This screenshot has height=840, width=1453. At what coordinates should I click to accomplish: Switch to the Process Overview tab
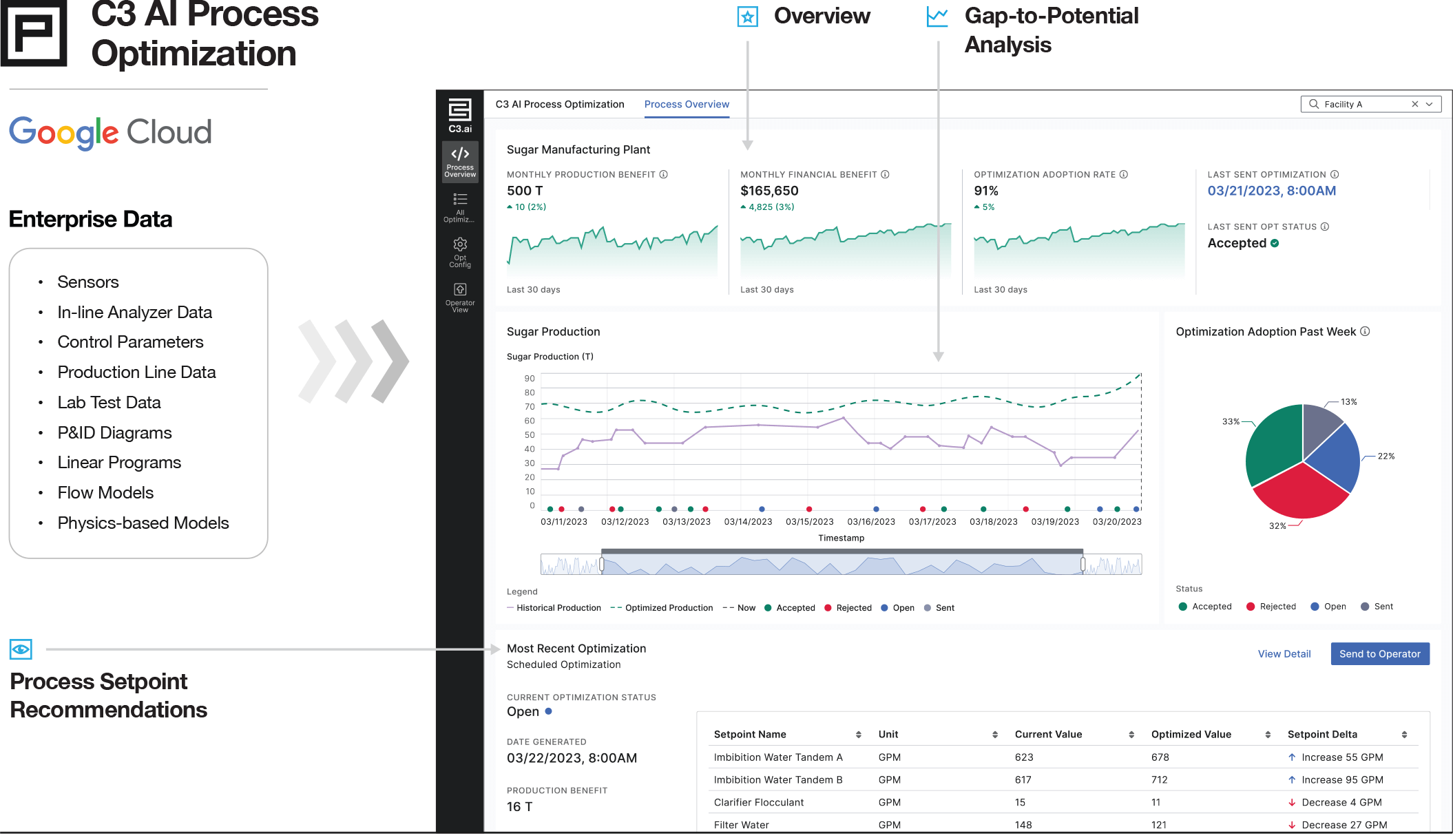coord(687,104)
